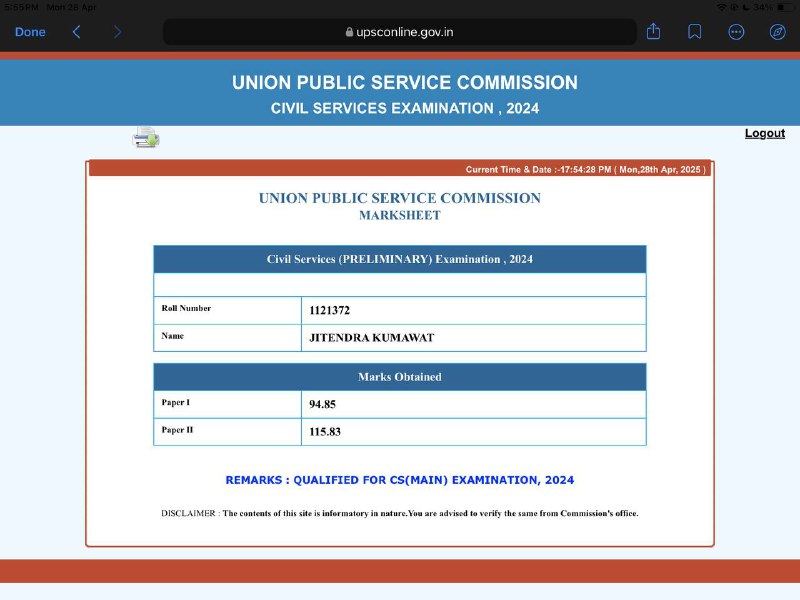Viewport: 800px width, 600px height.
Task: Tap Done to close the browser view
Action: [30, 32]
